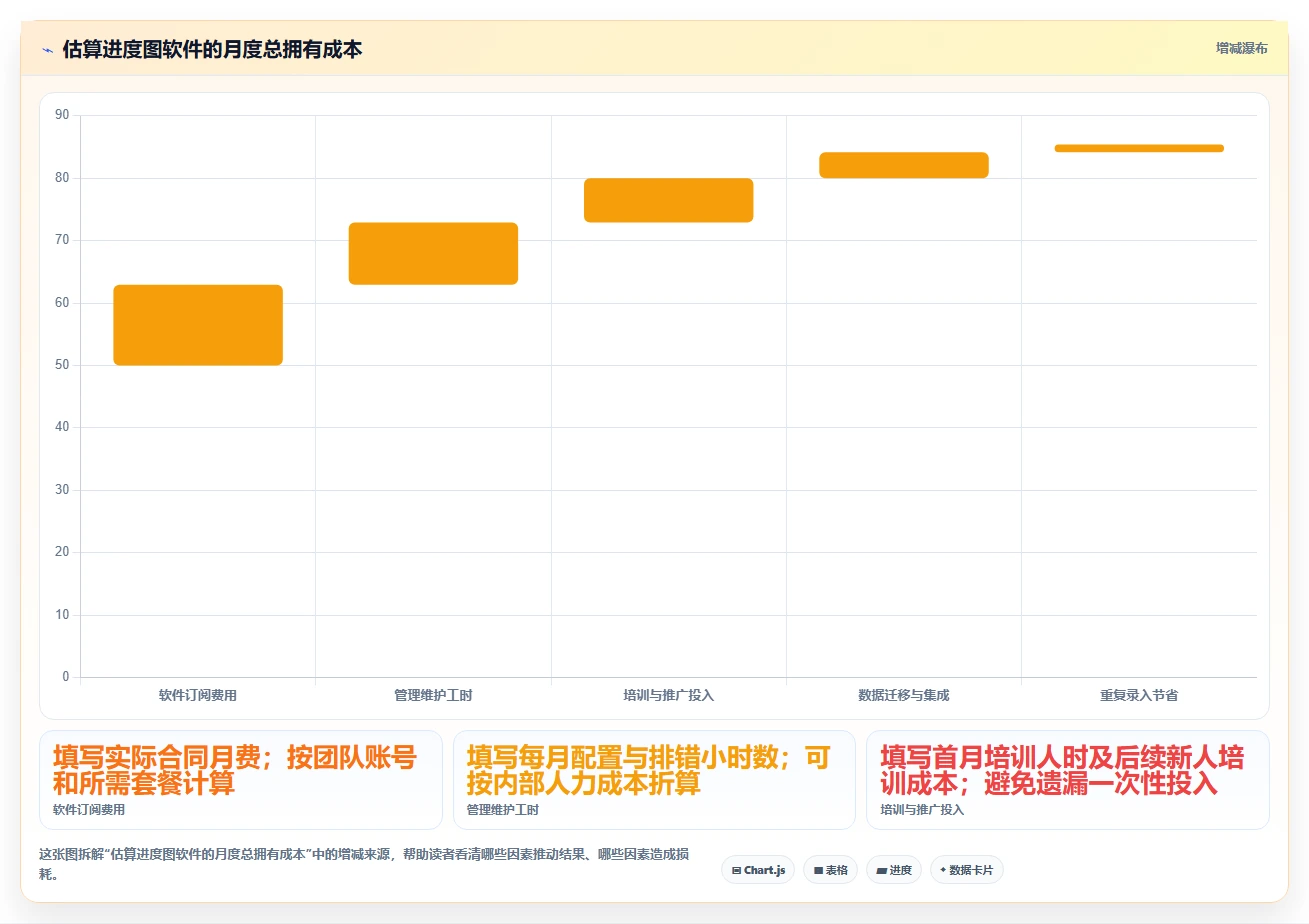Click the 培训与推广投入 waterfall bar

(668, 200)
